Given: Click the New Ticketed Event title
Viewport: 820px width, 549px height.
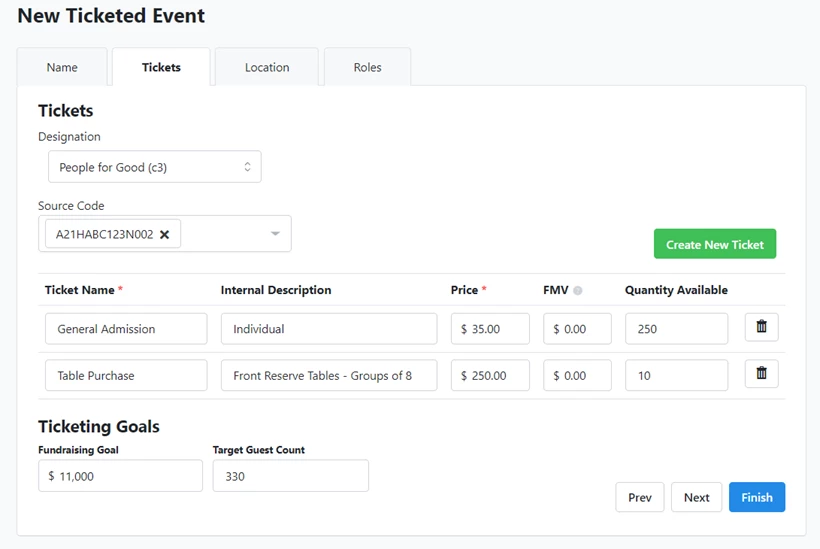Looking at the screenshot, I should 111,16.
